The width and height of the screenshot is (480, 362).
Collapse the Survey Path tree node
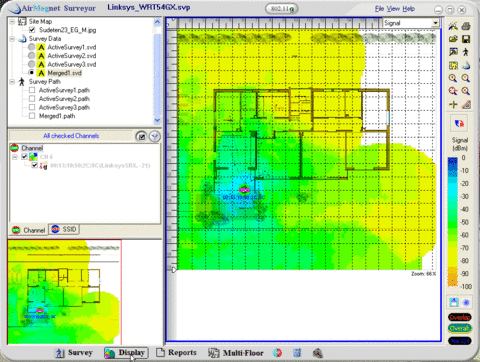[12, 82]
